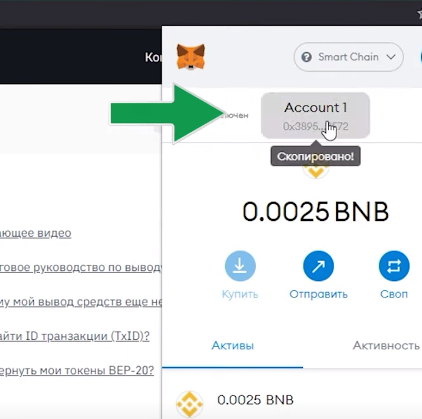This screenshot has height=419, width=422.
Task: Copy address via Account 1 button
Action: pos(315,116)
